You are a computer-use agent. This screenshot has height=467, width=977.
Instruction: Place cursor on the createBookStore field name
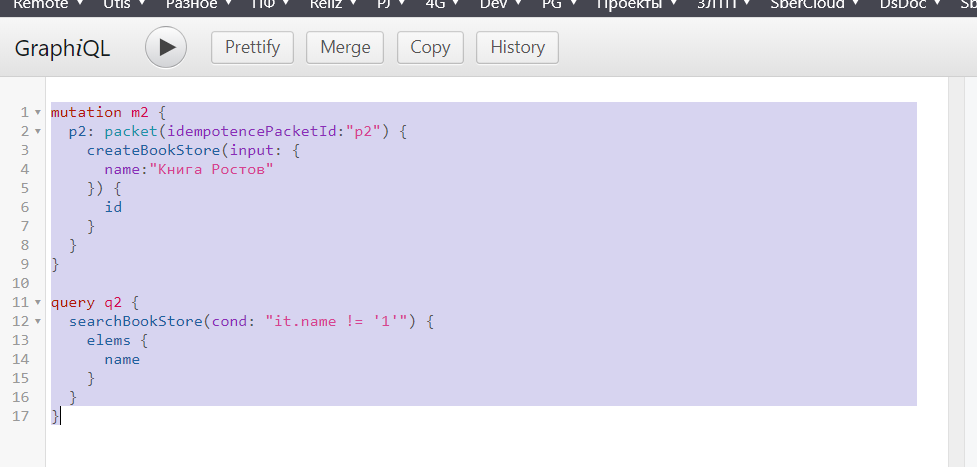coord(148,150)
